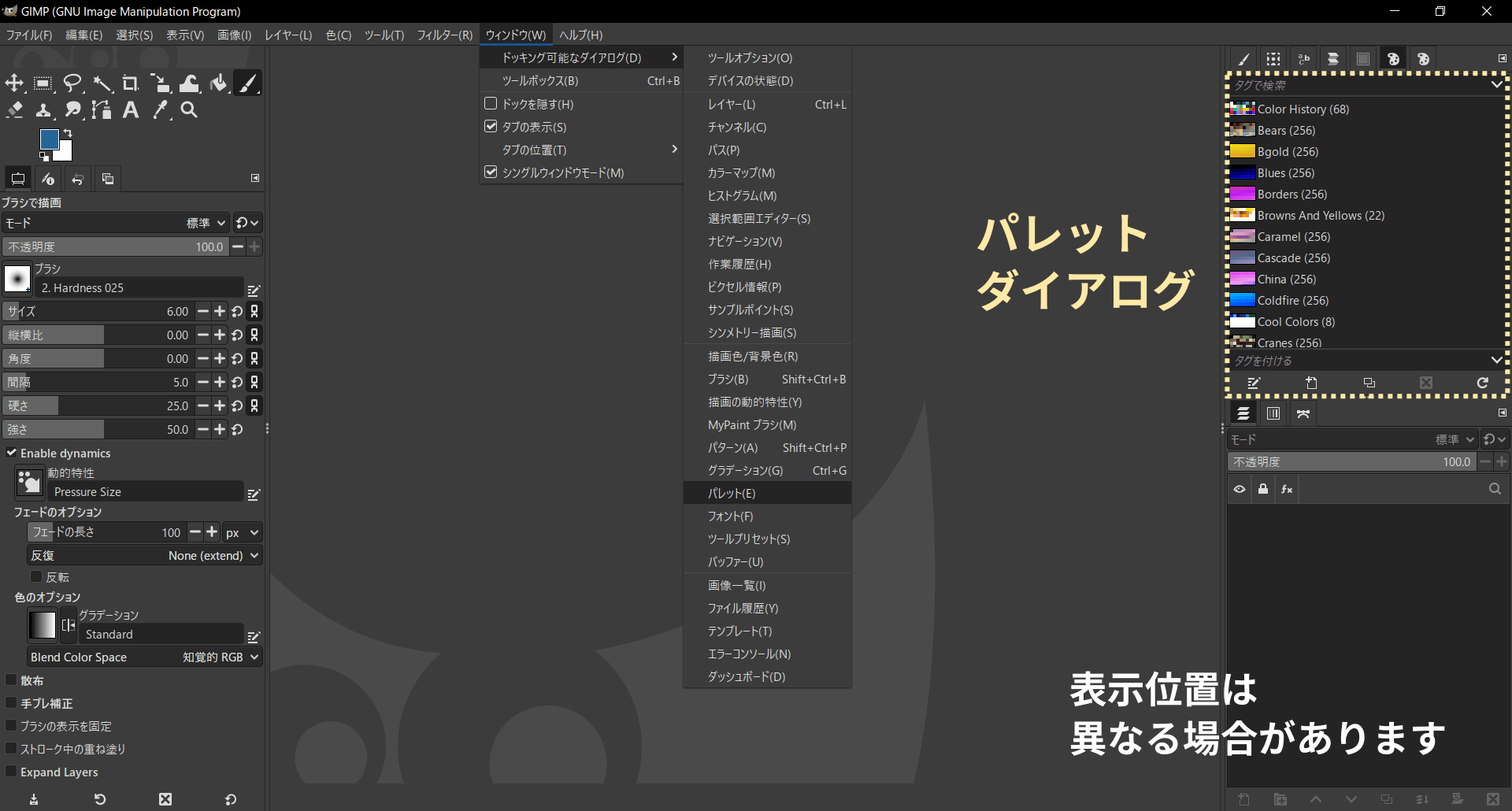Expand the タグで検索 filter dropdown arrow

coord(1496,85)
